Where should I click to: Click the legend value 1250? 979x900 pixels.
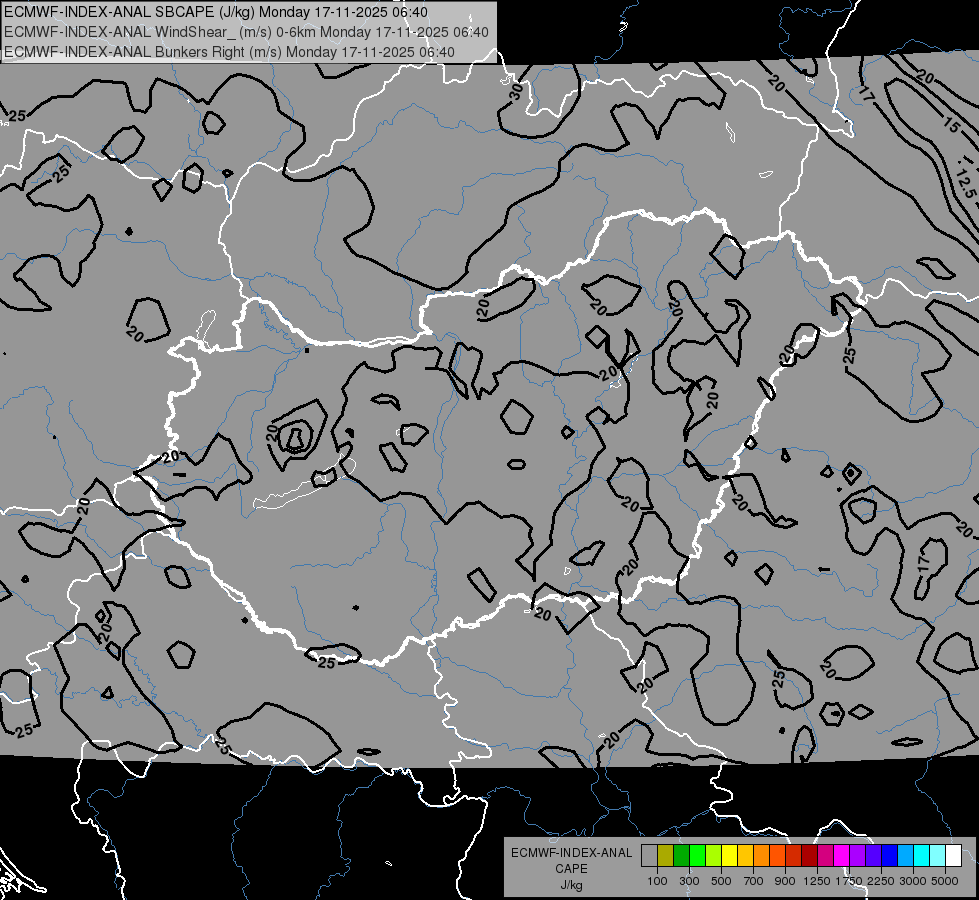[x=817, y=881]
